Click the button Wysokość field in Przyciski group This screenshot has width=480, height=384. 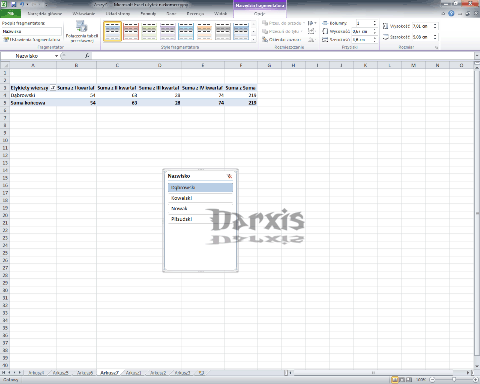(362, 31)
